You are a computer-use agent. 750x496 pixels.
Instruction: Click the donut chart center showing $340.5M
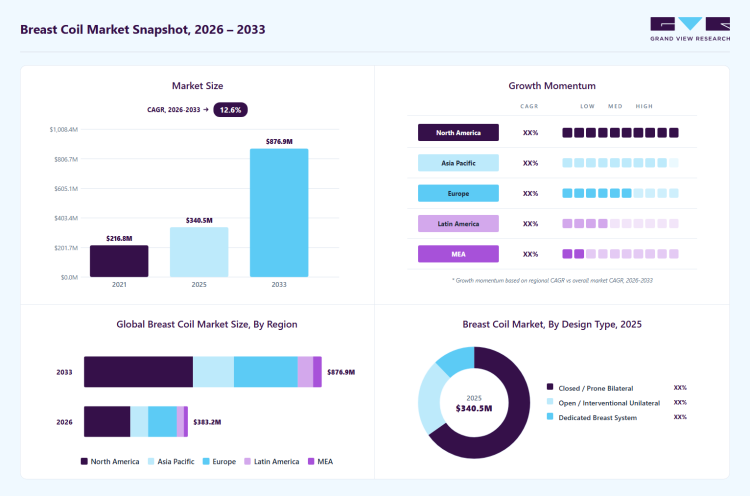click(x=474, y=404)
